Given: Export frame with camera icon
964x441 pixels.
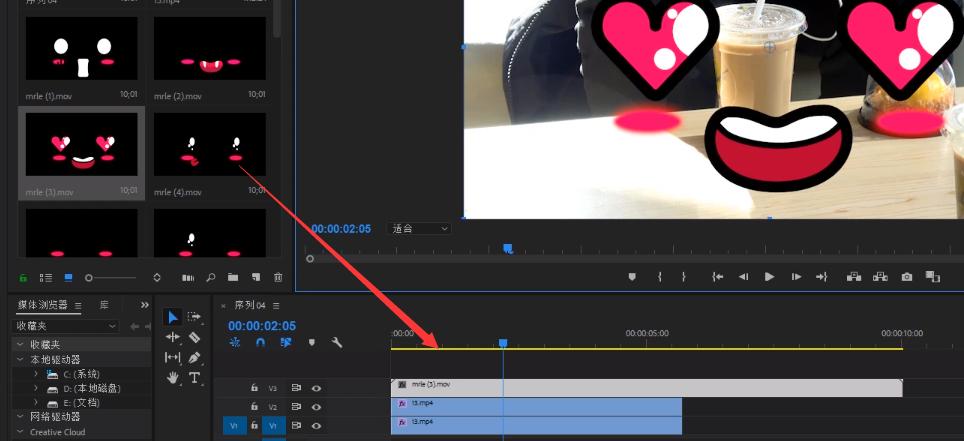Looking at the screenshot, I should pos(907,277).
